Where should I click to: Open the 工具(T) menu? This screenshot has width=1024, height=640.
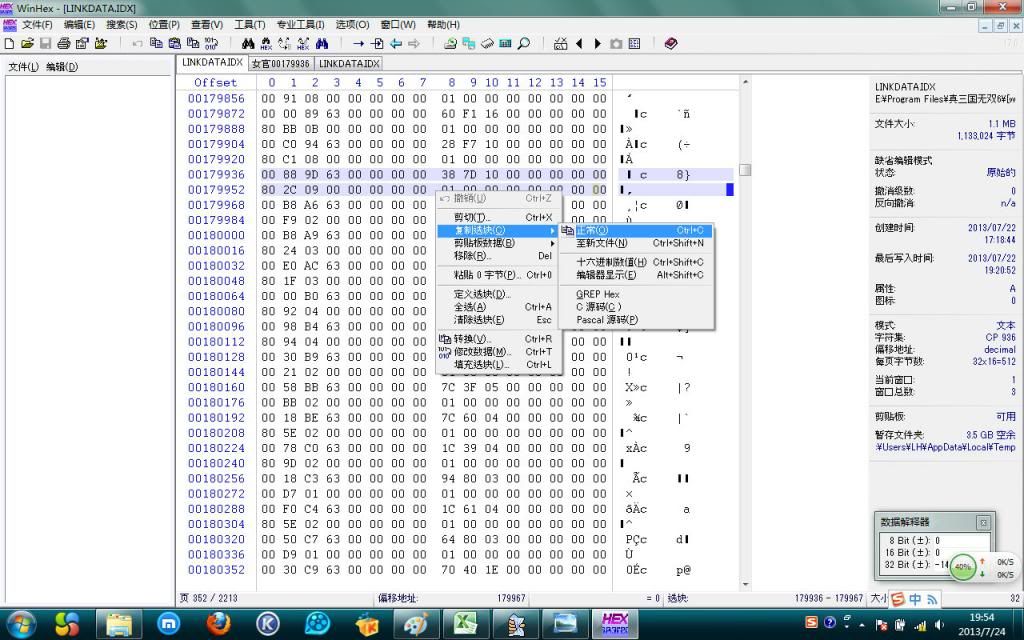click(x=249, y=24)
